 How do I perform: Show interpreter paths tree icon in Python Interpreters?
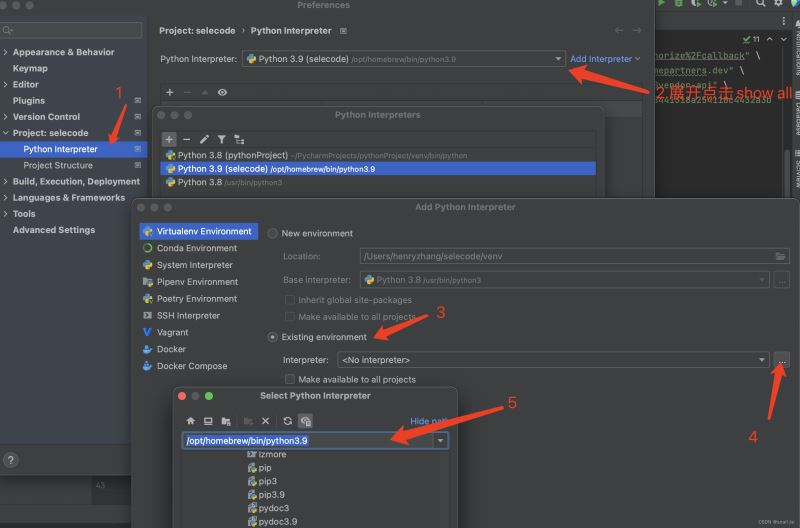click(239, 139)
